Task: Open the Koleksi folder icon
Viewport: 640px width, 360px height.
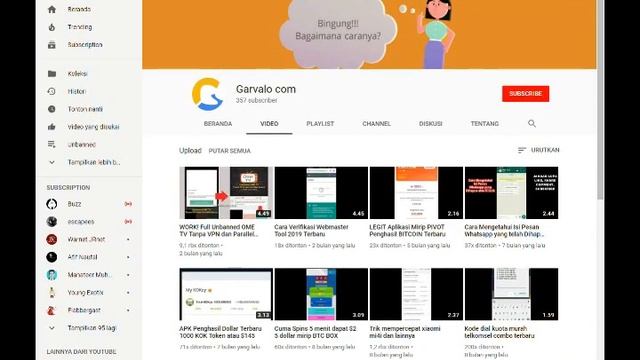Action: pyautogui.click(x=52, y=74)
